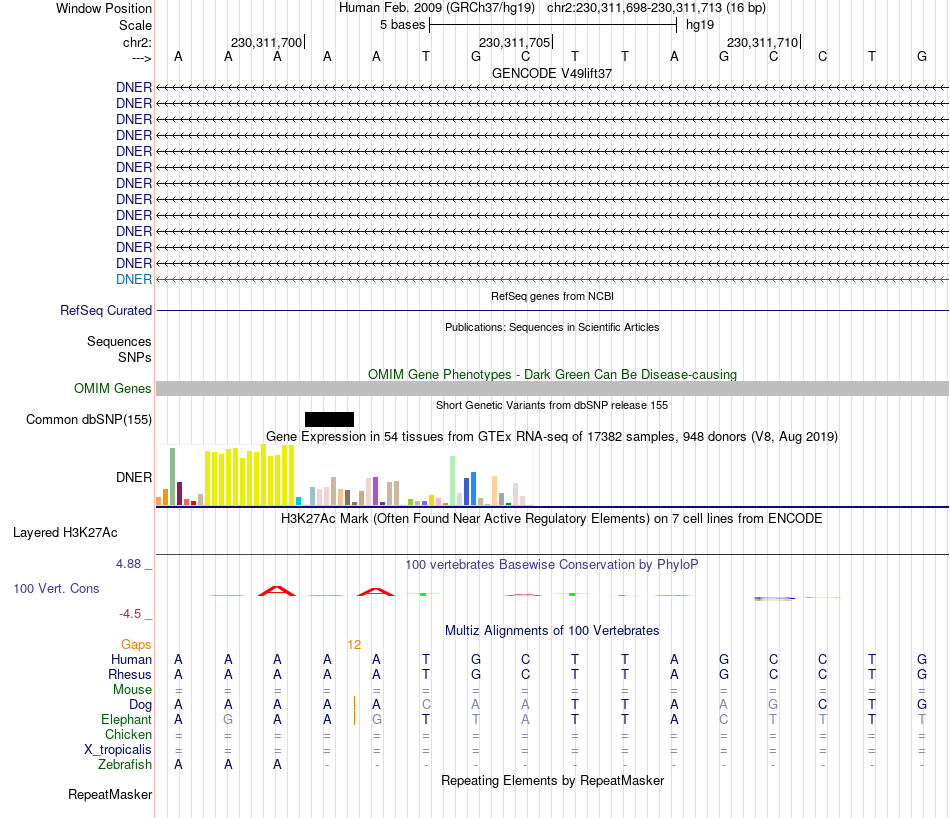The width and height of the screenshot is (950, 818).
Task: Click the PhyloP upper bound 4.88
Action: [128, 564]
